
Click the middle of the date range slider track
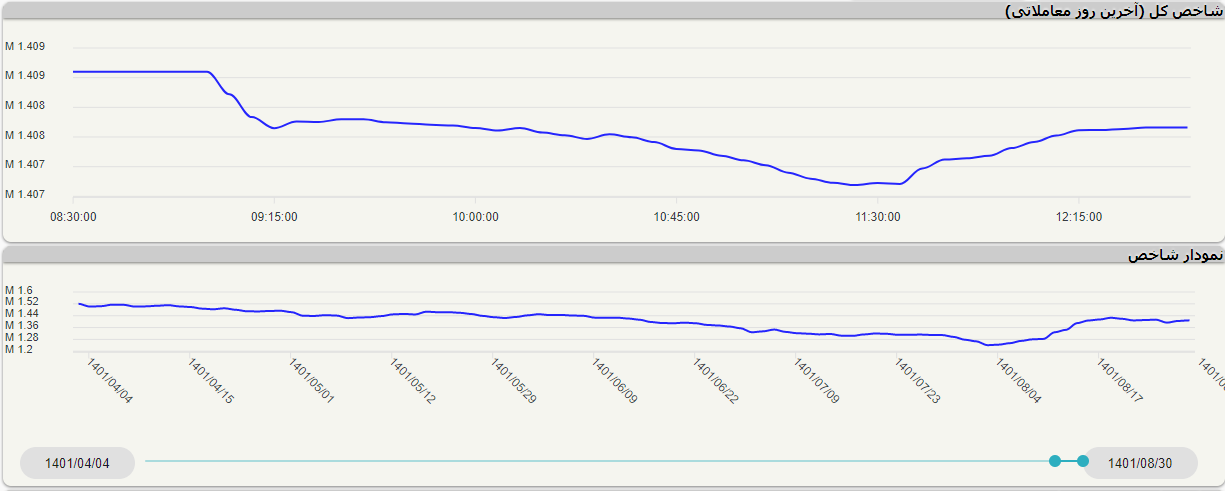(600, 461)
